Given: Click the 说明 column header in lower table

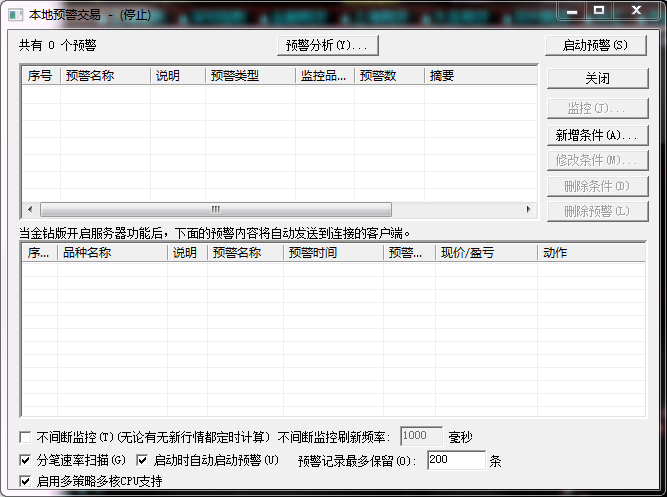Looking at the screenshot, I should click(x=188, y=253).
